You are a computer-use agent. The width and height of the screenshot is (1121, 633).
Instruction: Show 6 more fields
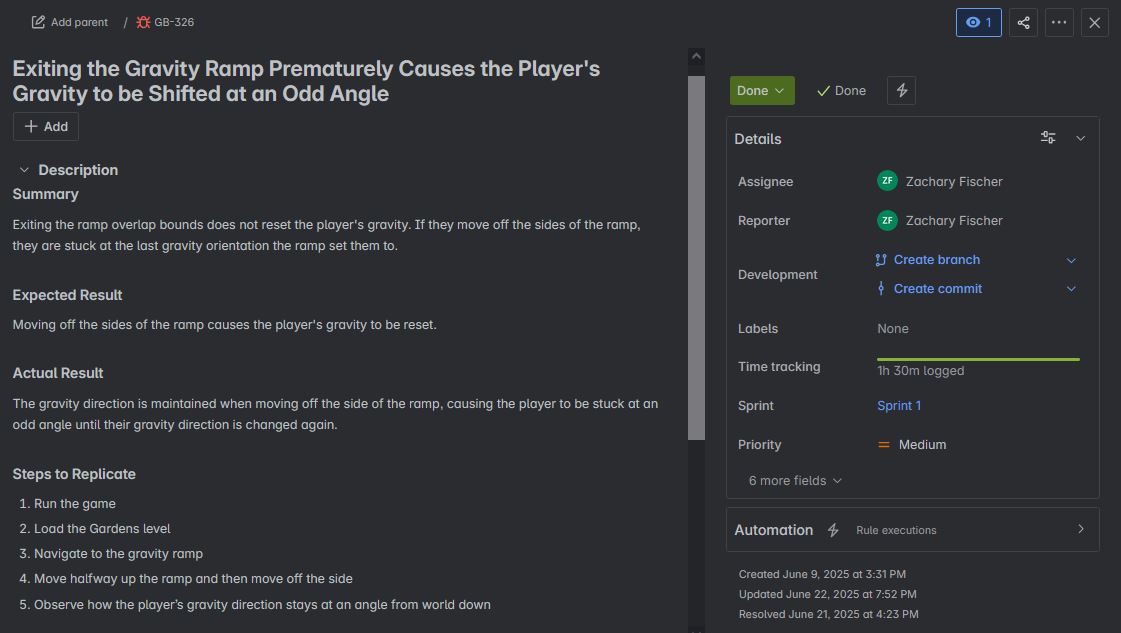pyautogui.click(x=795, y=481)
